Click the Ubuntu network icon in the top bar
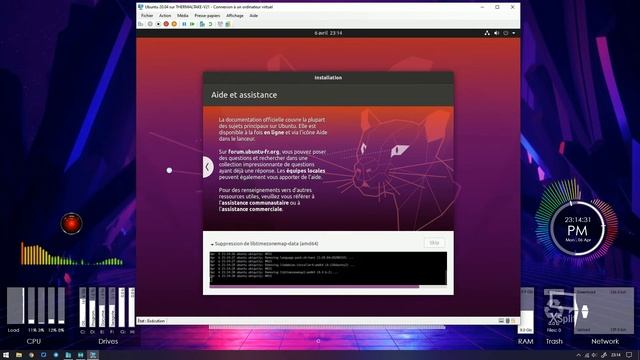This screenshot has height=360, width=640. [x=487, y=33]
